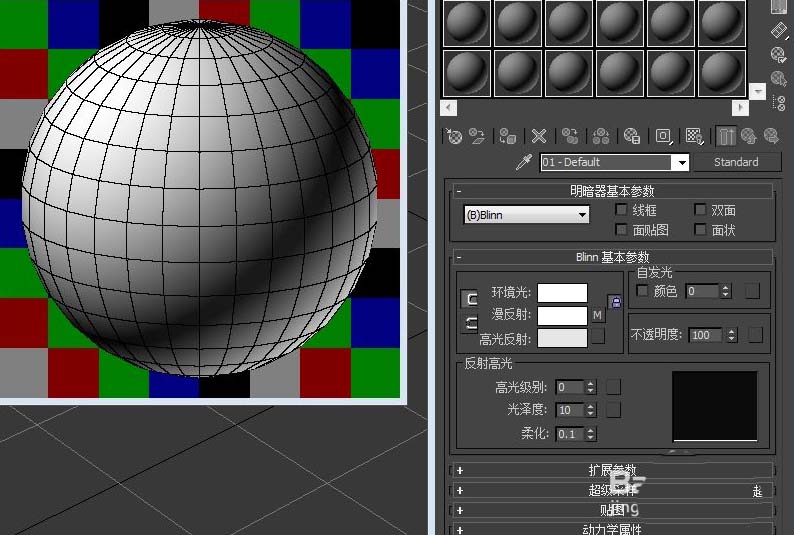
Task: Click map button beside 高光级别 value
Action: click(x=613, y=387)
